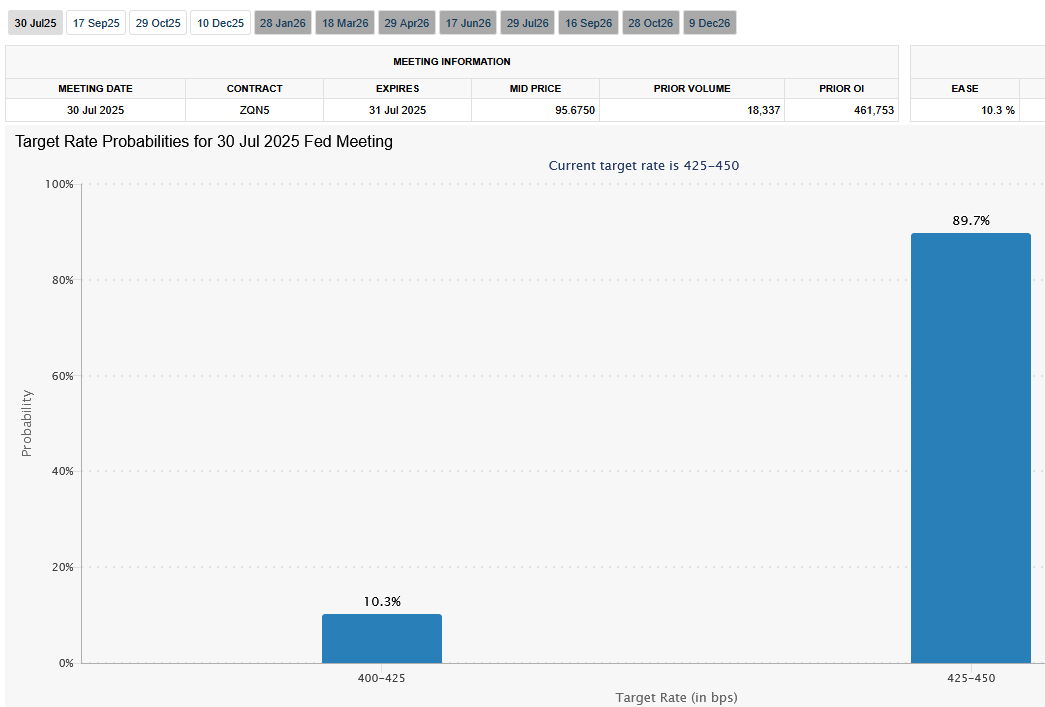Viewport: 1045px width, 707px height.
Task: Click the 425–450 x-axis label
Action: point(971,678)
